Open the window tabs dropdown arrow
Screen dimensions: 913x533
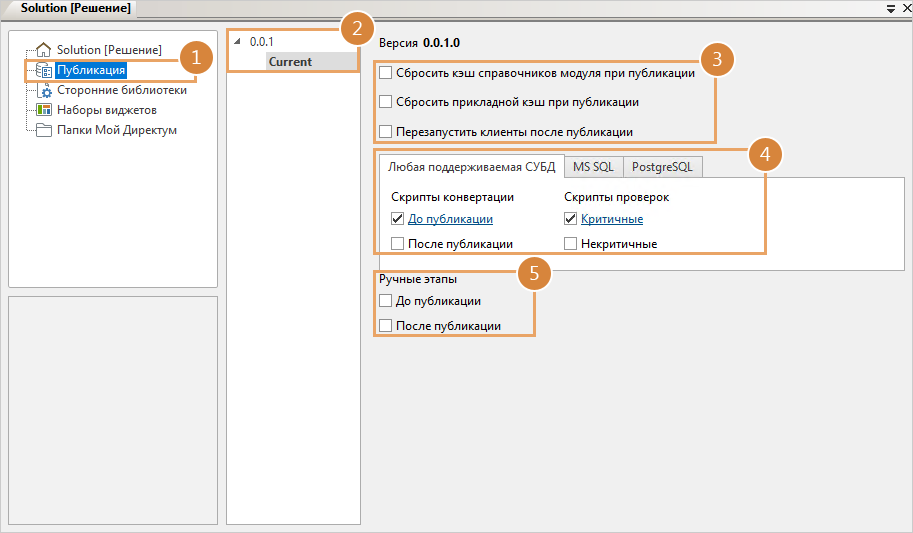click(890, 8)
